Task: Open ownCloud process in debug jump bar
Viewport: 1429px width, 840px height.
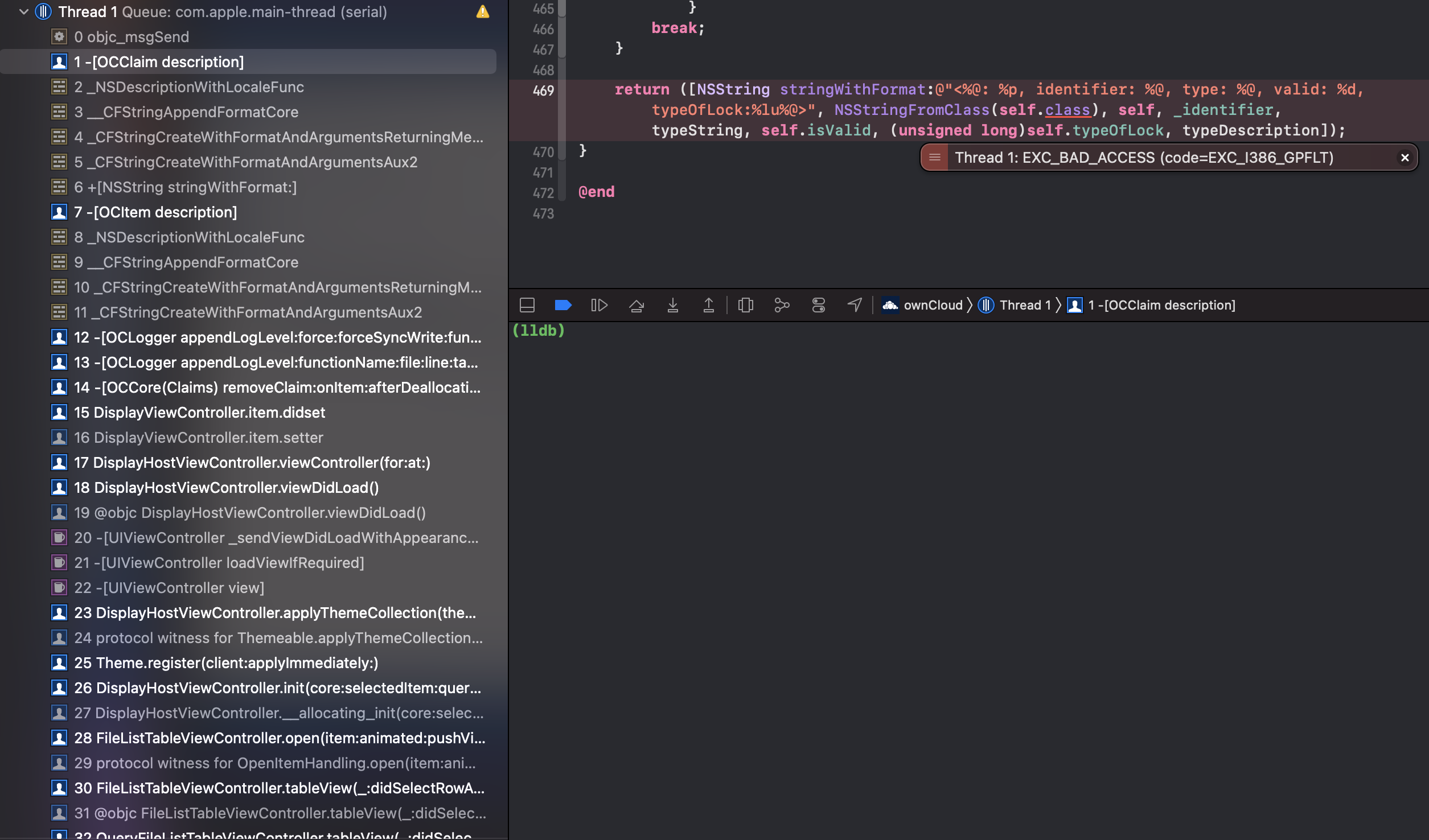Action: click(922, 306)
